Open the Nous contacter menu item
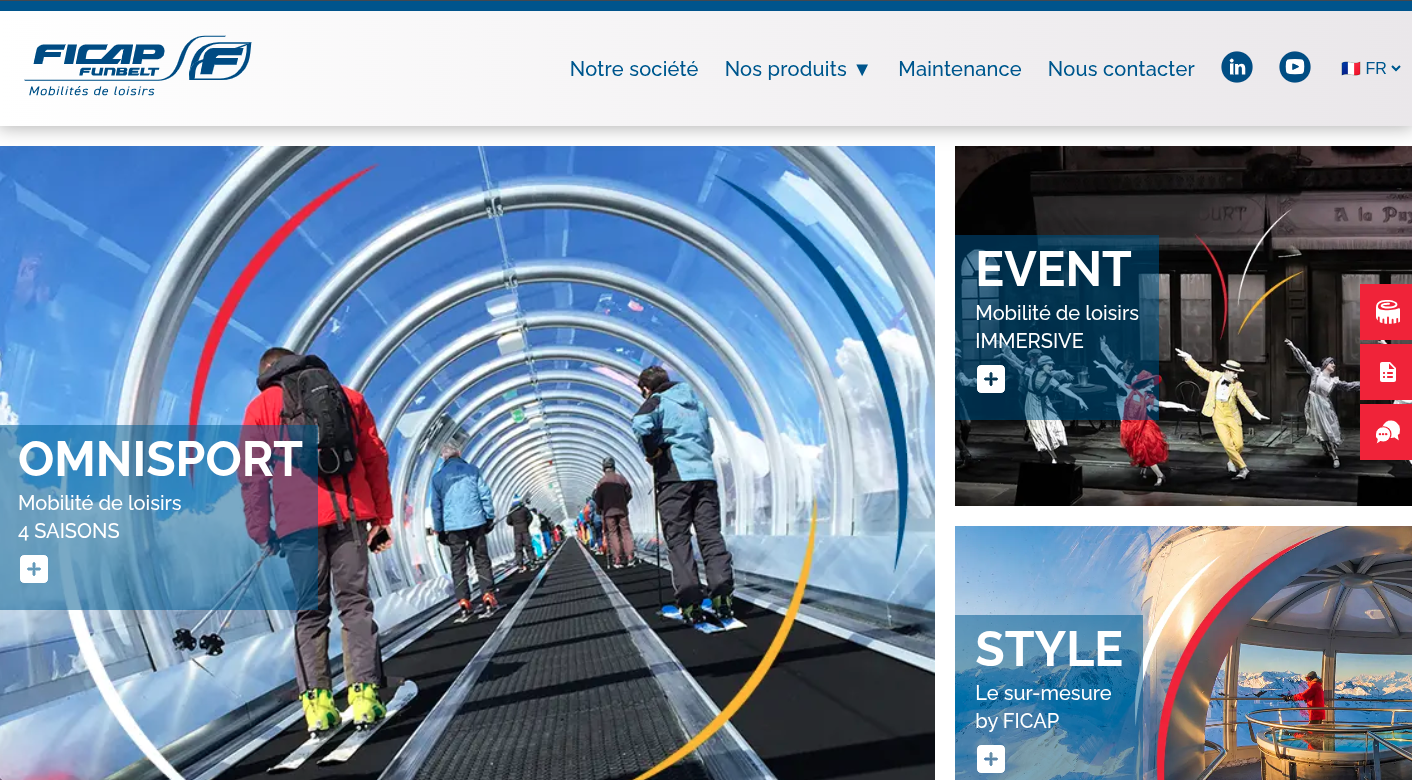This screenshot has height=780, width=1412. pos(1121,69)
